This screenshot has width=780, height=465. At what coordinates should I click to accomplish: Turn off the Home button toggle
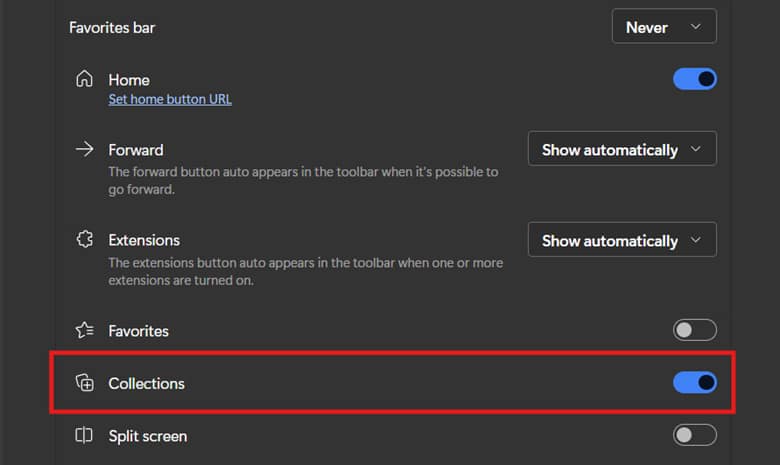point(694,79)
